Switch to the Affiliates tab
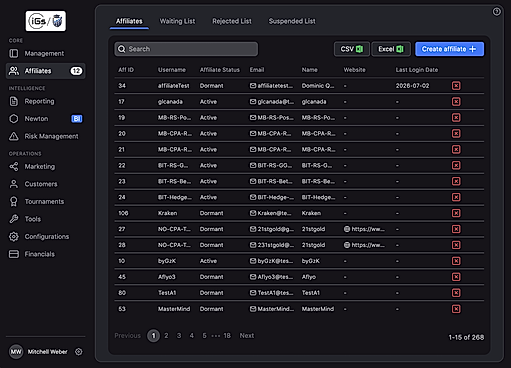The height and width of the screenshot is (368, 511). [x=129, y=21]
